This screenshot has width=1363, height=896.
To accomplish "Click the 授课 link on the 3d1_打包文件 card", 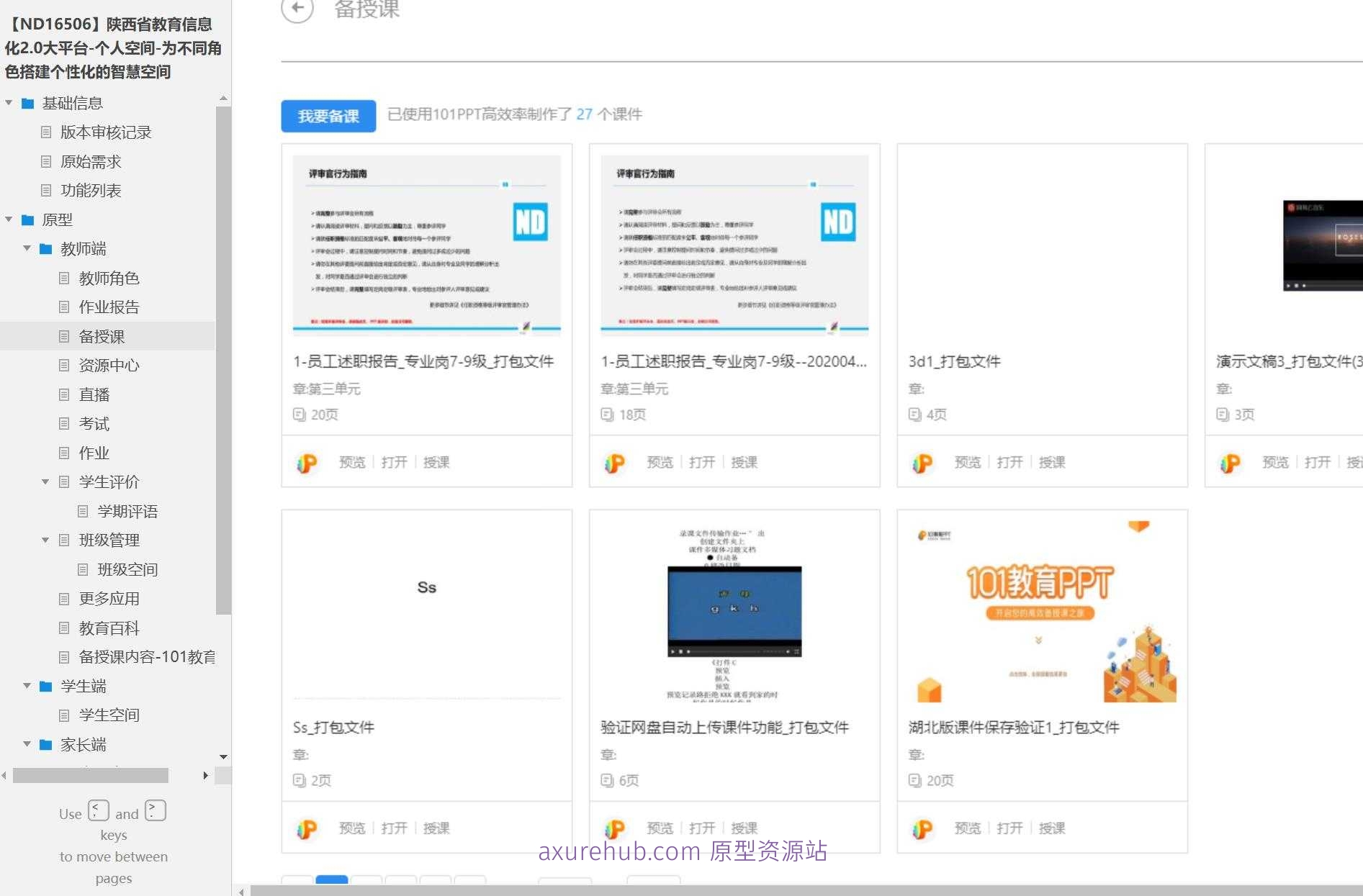I will click(1053, 463).
